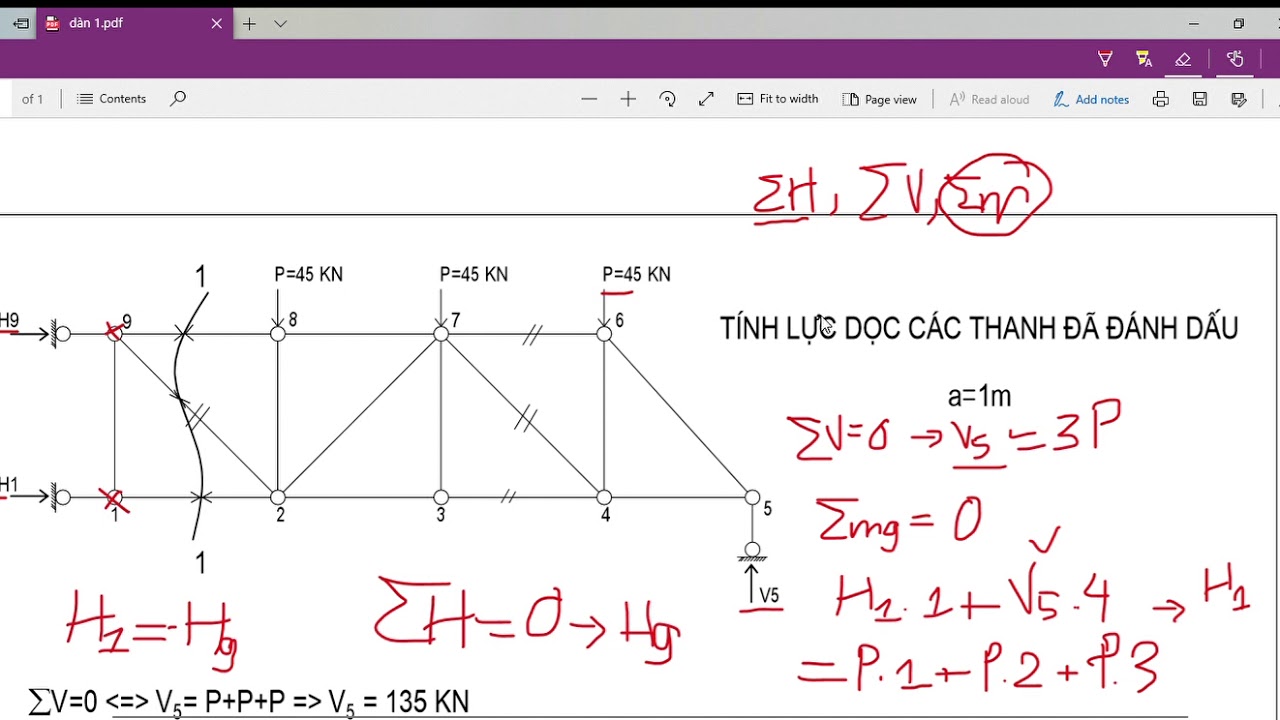1280x720 pixels.
Task: Set aside tabs using the leftmost tab-bar icon
Action: pyautogui.click(x=20, y=23)
